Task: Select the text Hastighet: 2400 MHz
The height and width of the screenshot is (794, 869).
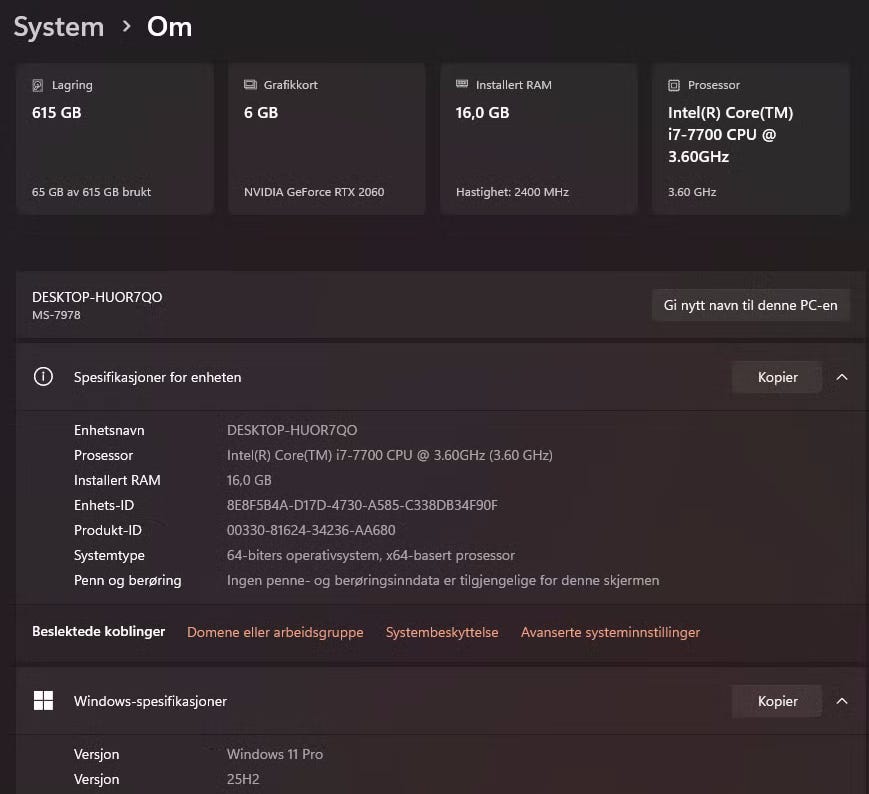Action: point(512,192)
